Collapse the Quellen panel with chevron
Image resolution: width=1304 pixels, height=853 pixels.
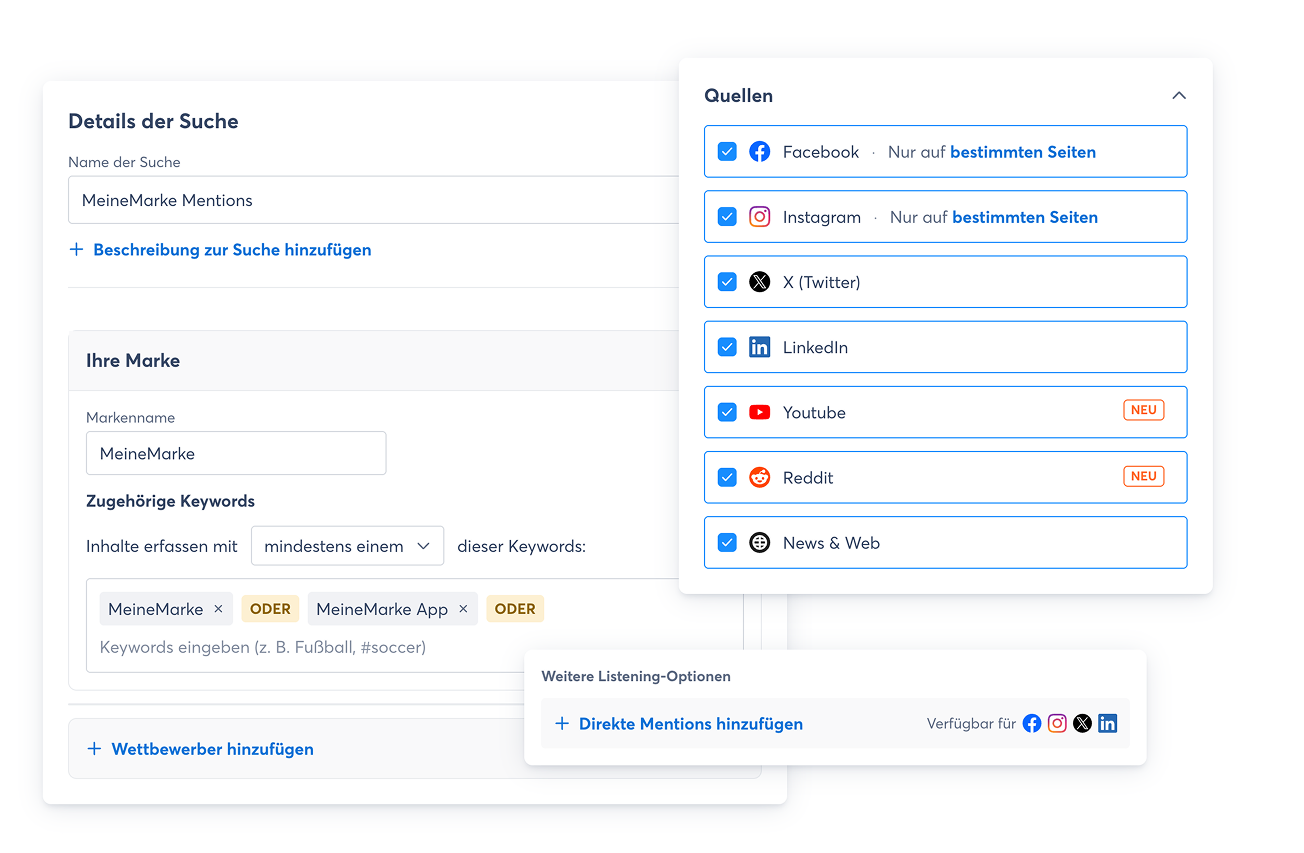pos(1179,96)
